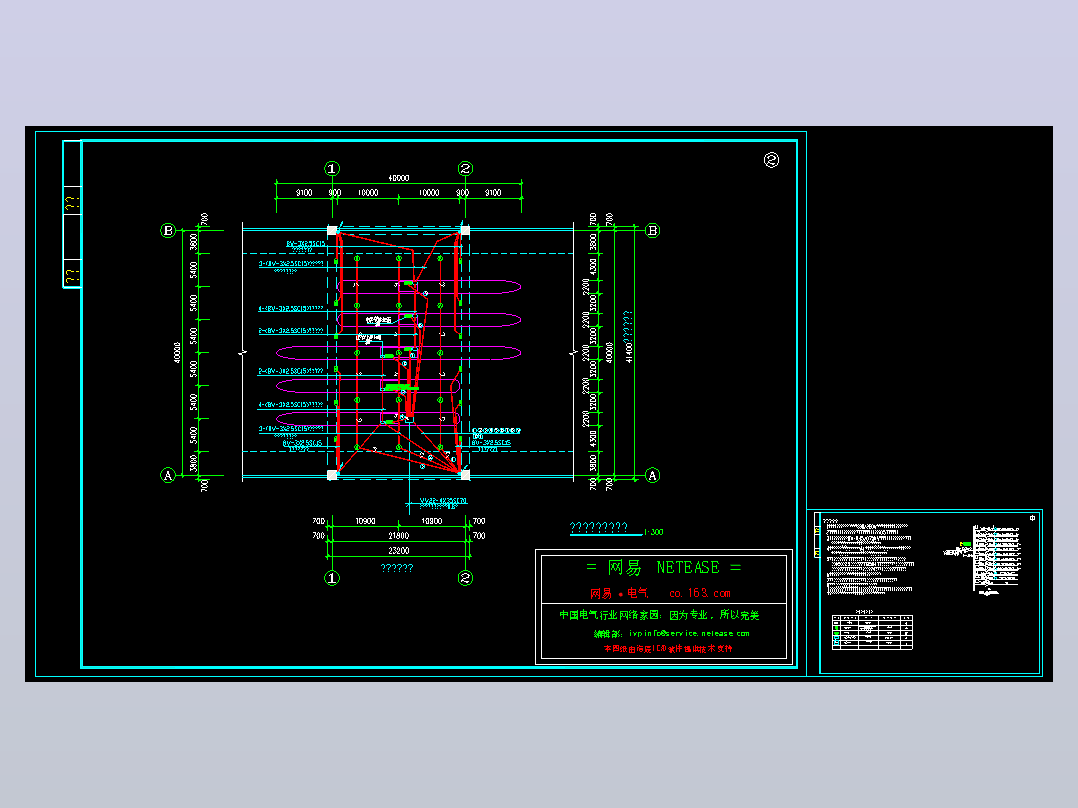Click the underlined "?????????" drawing title

coord(599,527)
